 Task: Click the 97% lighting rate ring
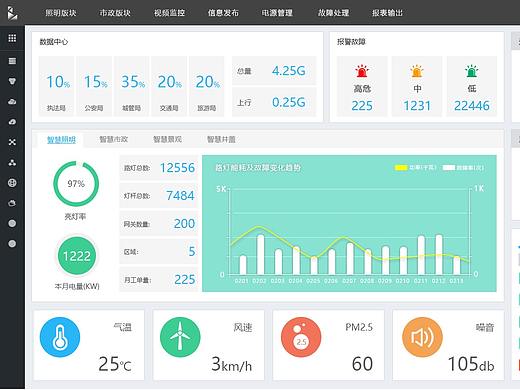[76, 184]
